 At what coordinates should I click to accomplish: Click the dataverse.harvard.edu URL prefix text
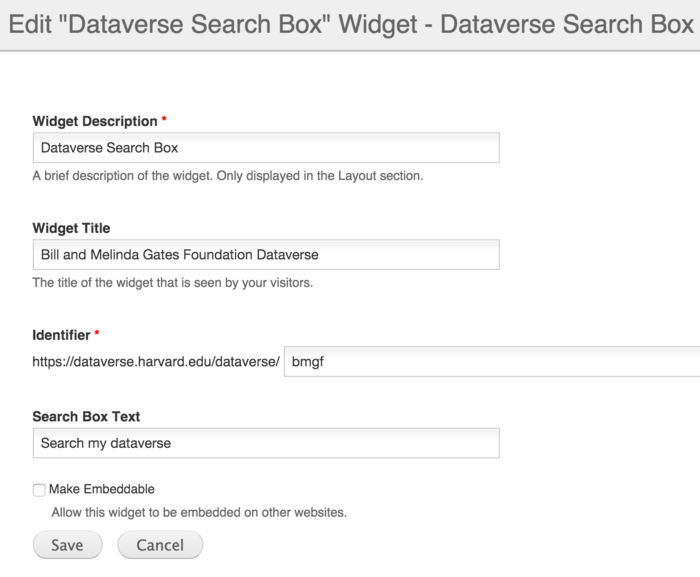coord(156,361)
